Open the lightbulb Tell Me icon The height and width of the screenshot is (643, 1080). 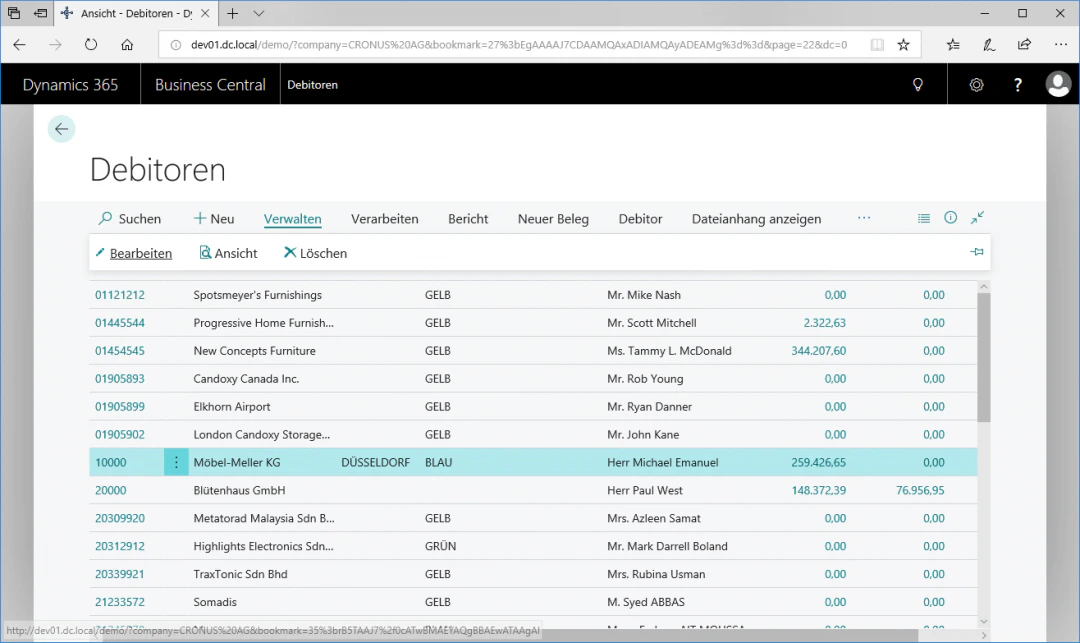pos(917,85)
